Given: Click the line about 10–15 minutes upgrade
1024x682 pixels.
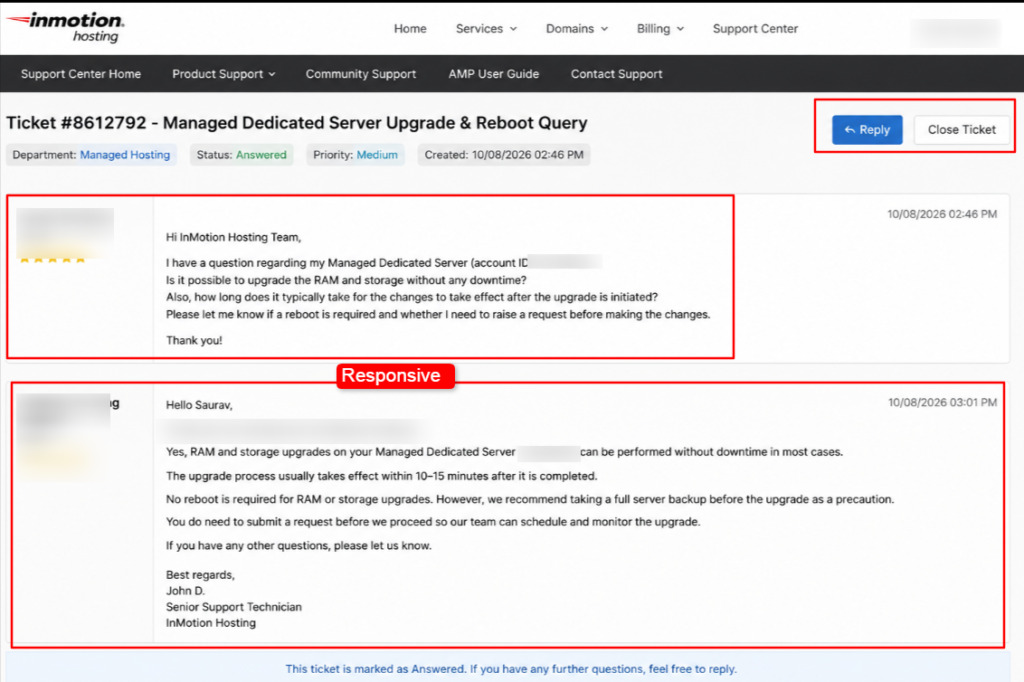Looking at the screenshot, I should click(x=381, y=476).
